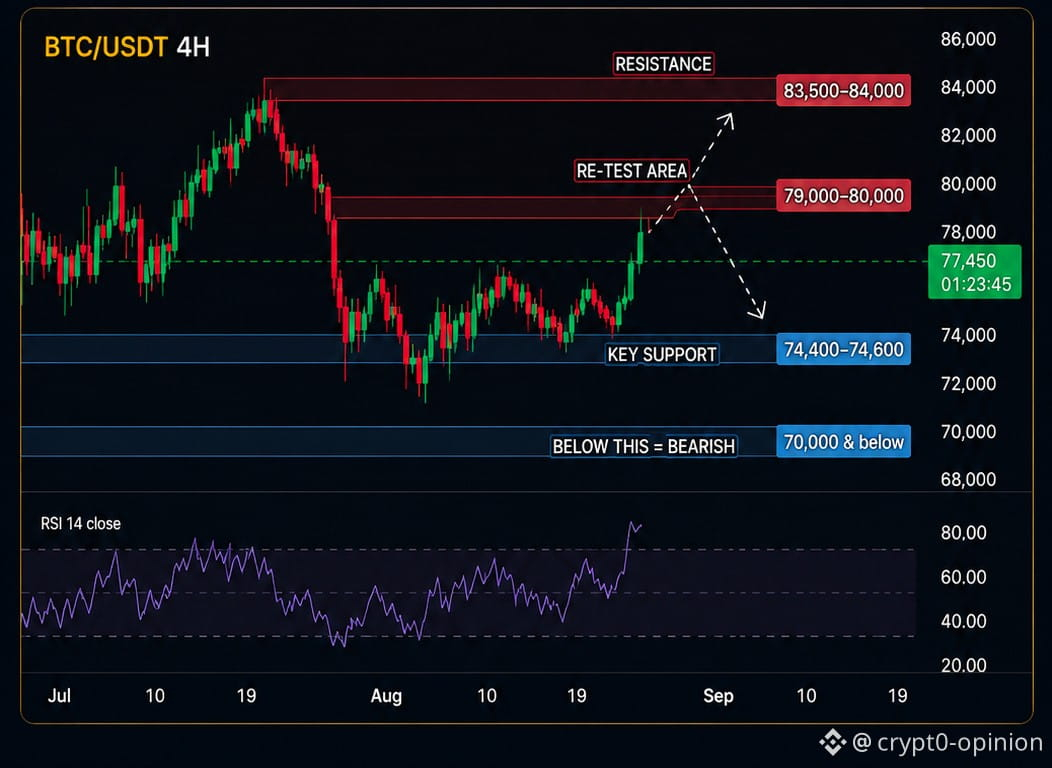Select the red 79,000–80,000 price tag

(843, 196)
